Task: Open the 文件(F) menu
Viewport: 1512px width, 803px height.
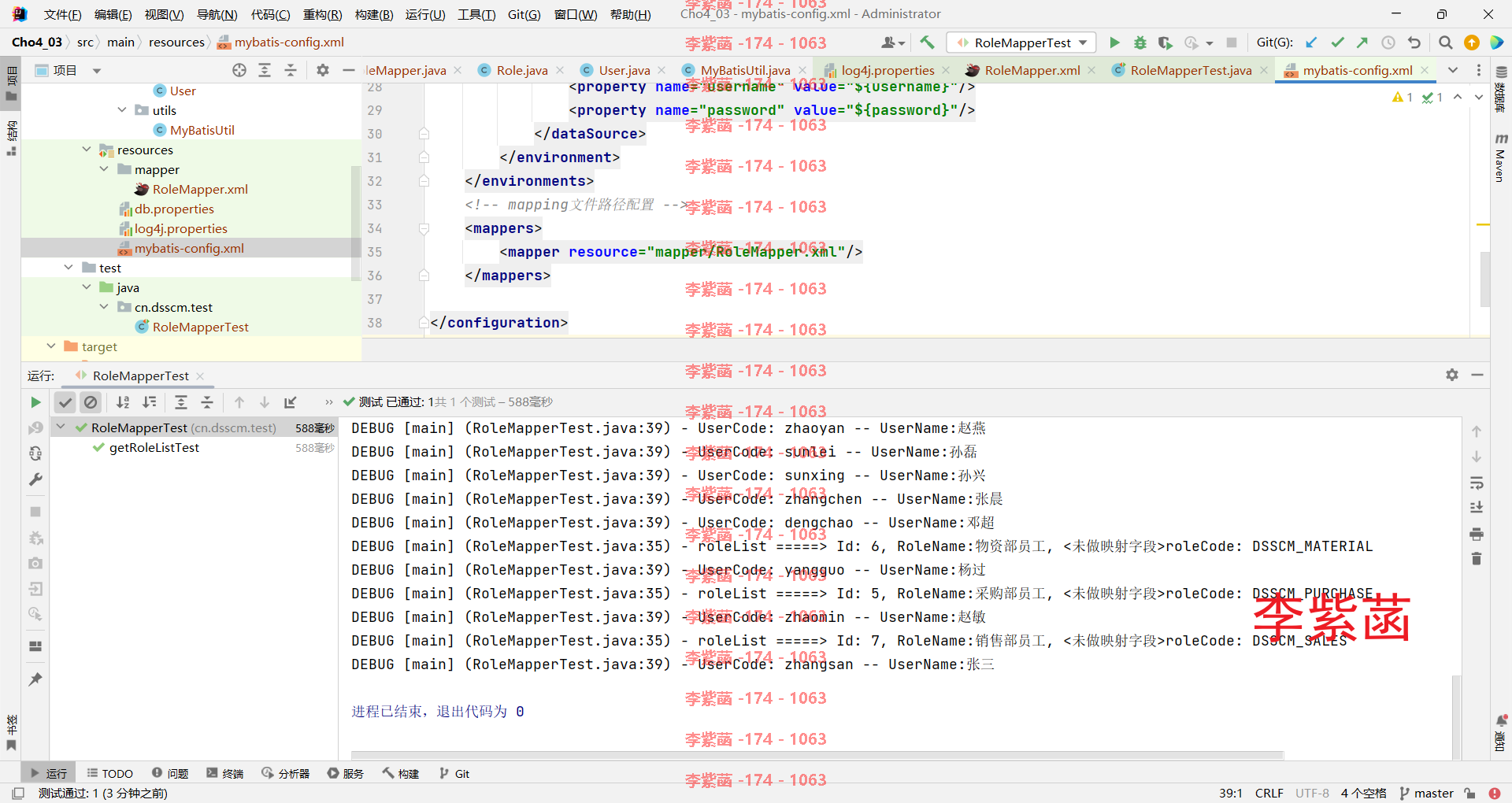Action: coord(62,14)
